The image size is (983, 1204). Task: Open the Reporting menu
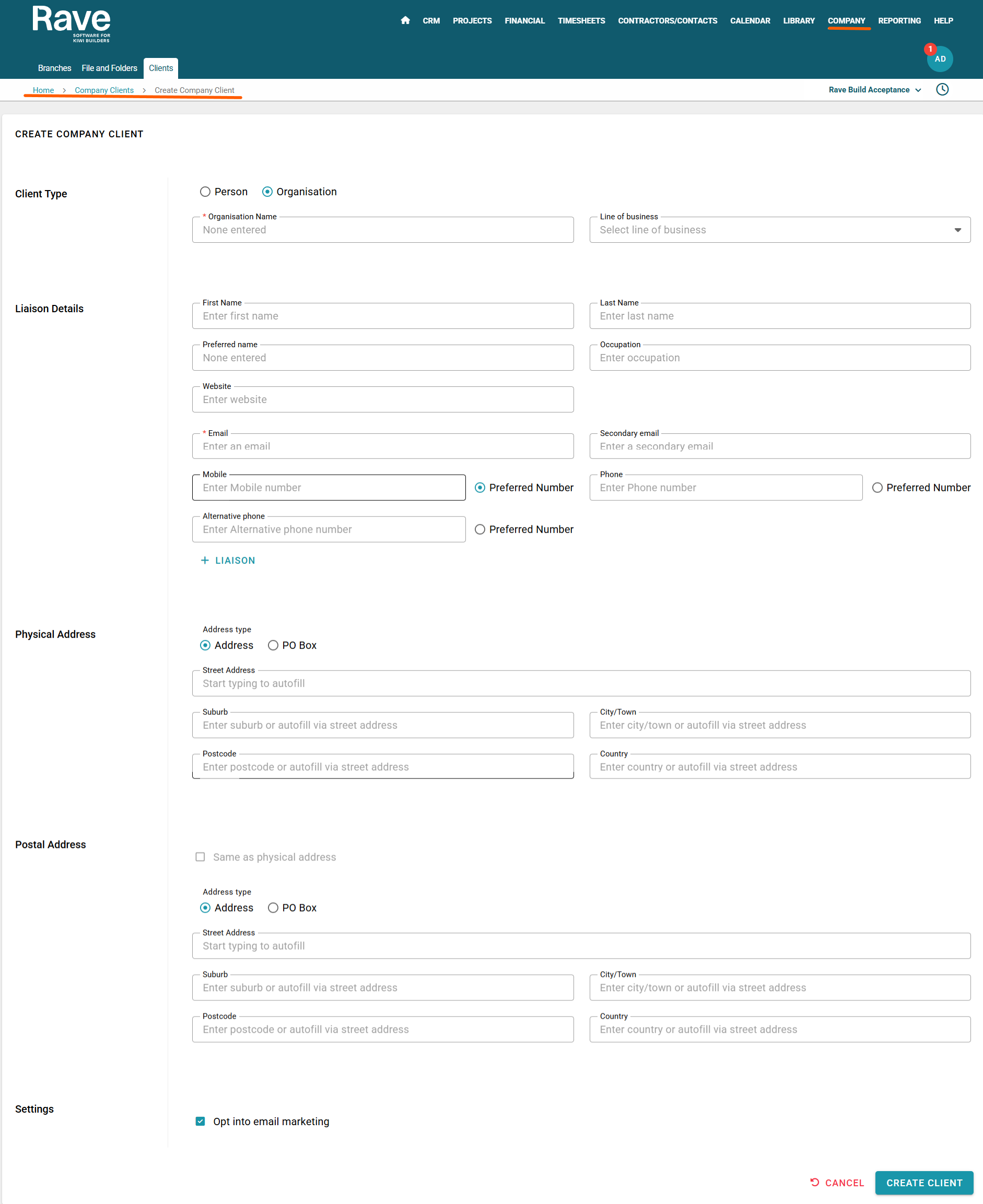point(899,20)
